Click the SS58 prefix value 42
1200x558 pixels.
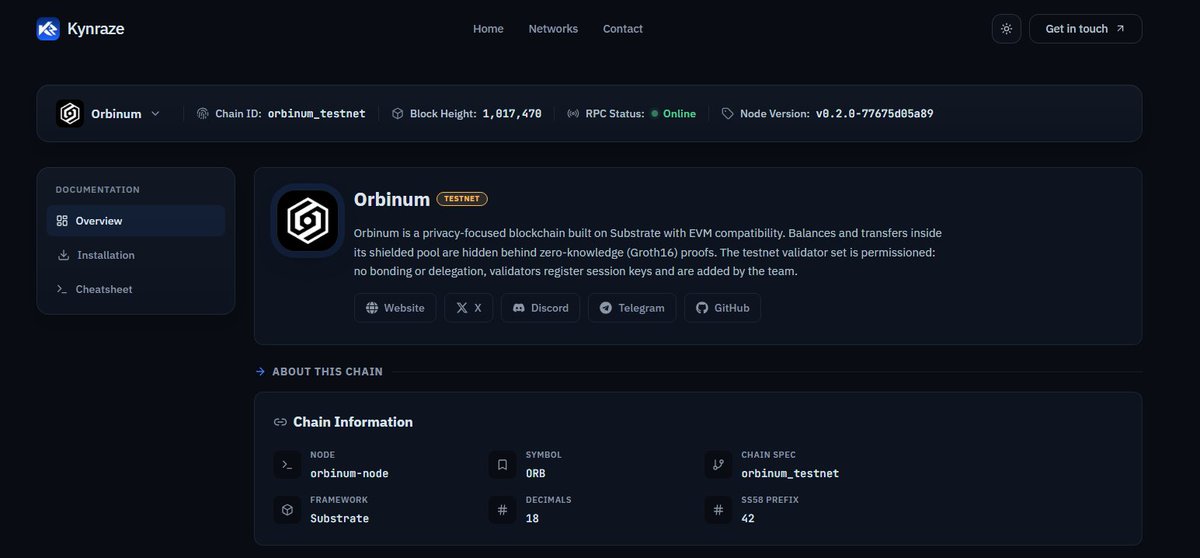coord(748,519)
